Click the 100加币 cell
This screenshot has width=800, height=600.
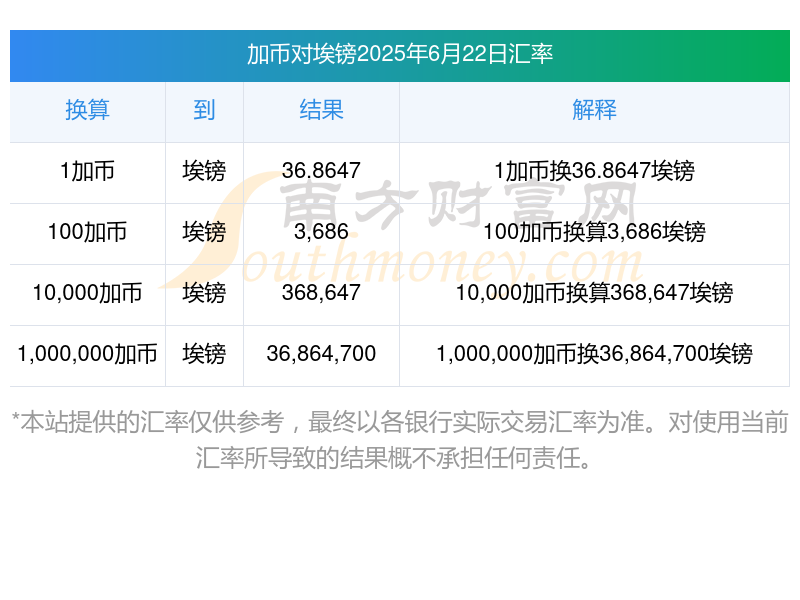coord(87,232)
